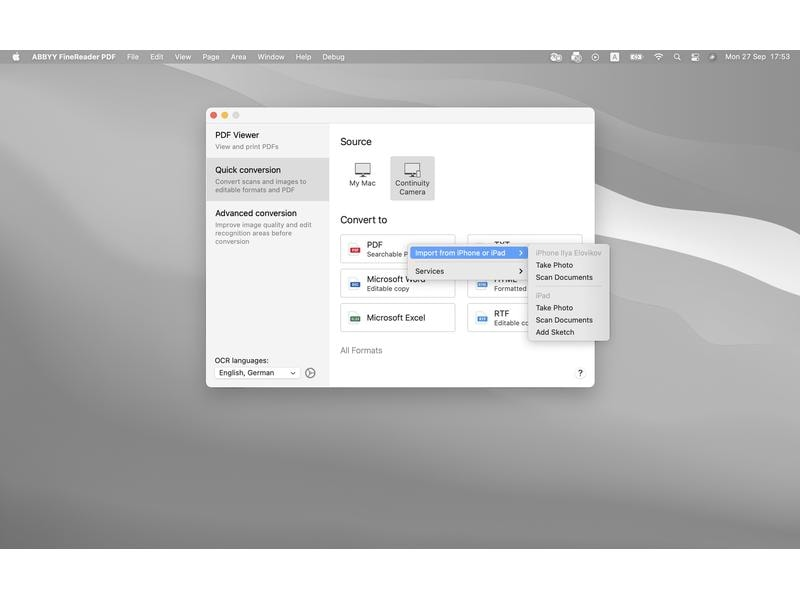Choose Add Sketch under iPad
Screen dimensions: 800x600
click(555, 332)
